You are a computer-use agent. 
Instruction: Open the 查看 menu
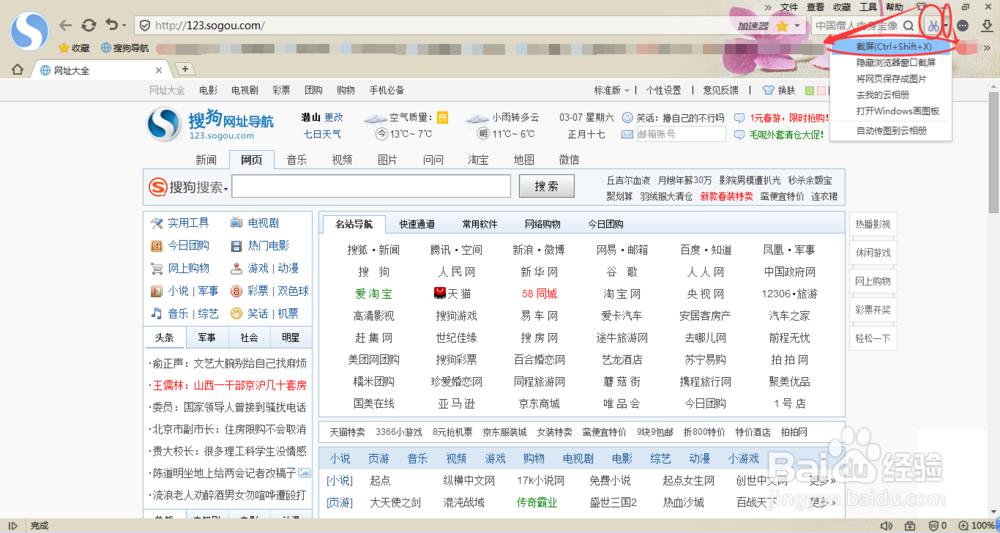click(x=815, y=7)
